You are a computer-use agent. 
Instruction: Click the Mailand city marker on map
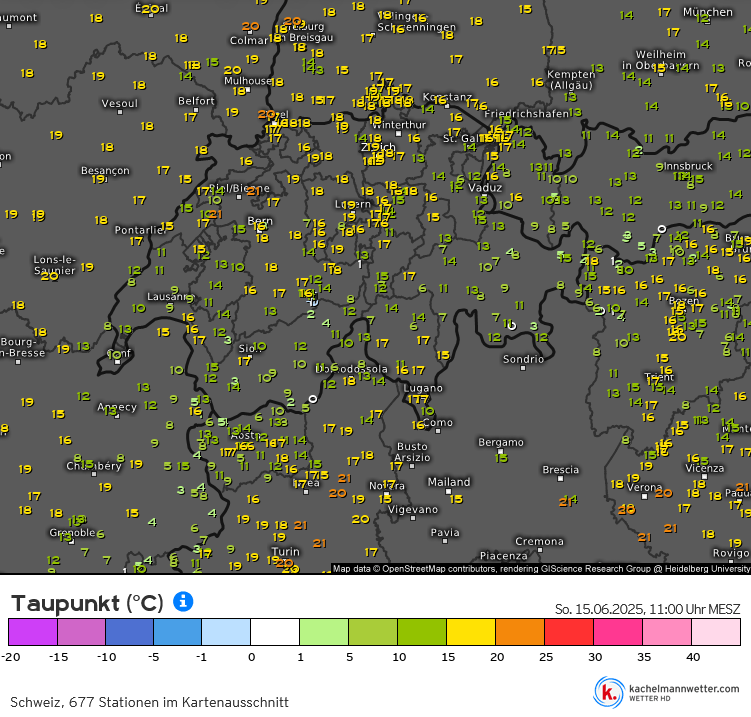click(448, 491)
